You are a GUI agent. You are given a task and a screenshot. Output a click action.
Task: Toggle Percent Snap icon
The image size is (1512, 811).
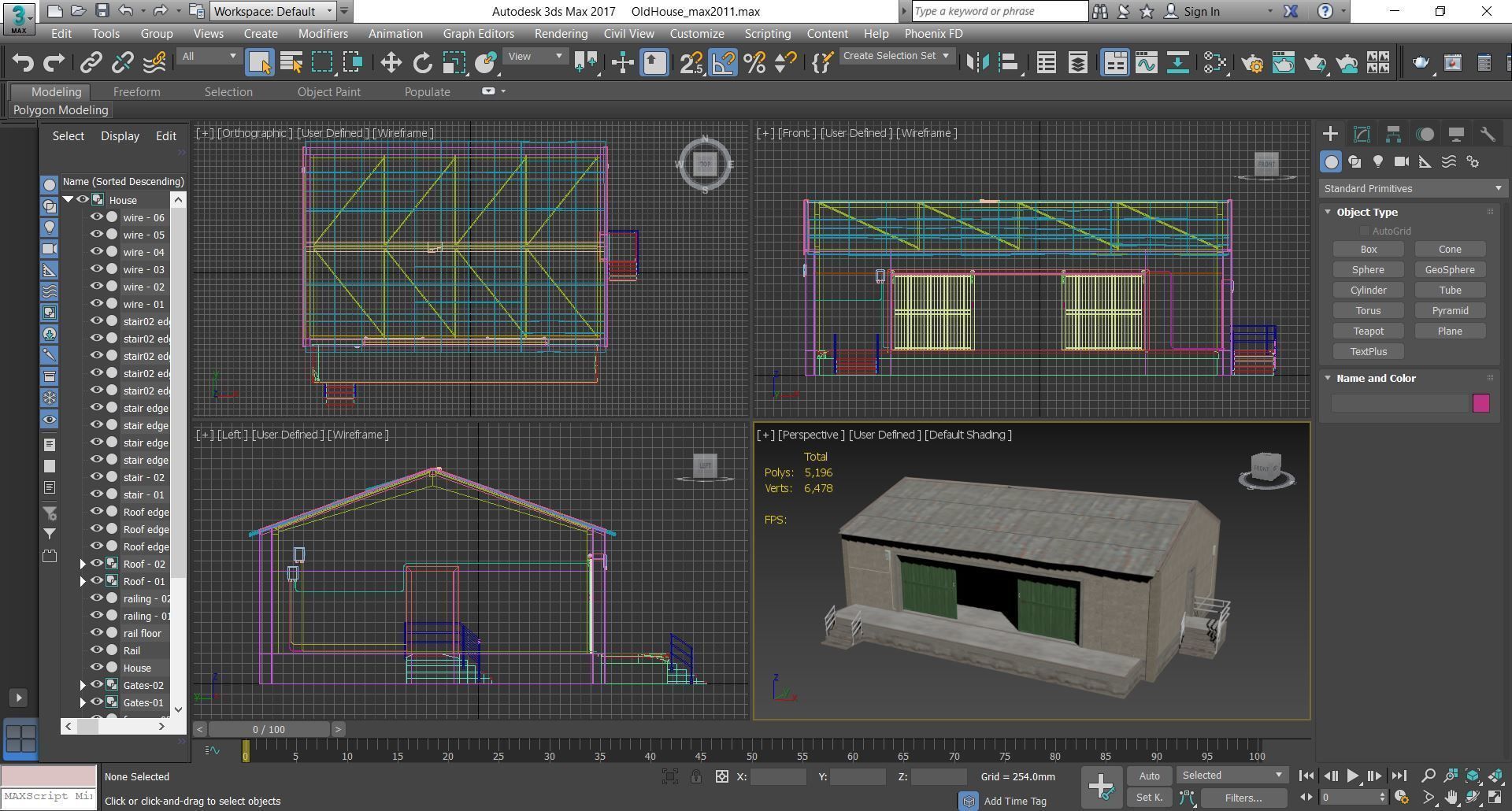tap(754, 62)
